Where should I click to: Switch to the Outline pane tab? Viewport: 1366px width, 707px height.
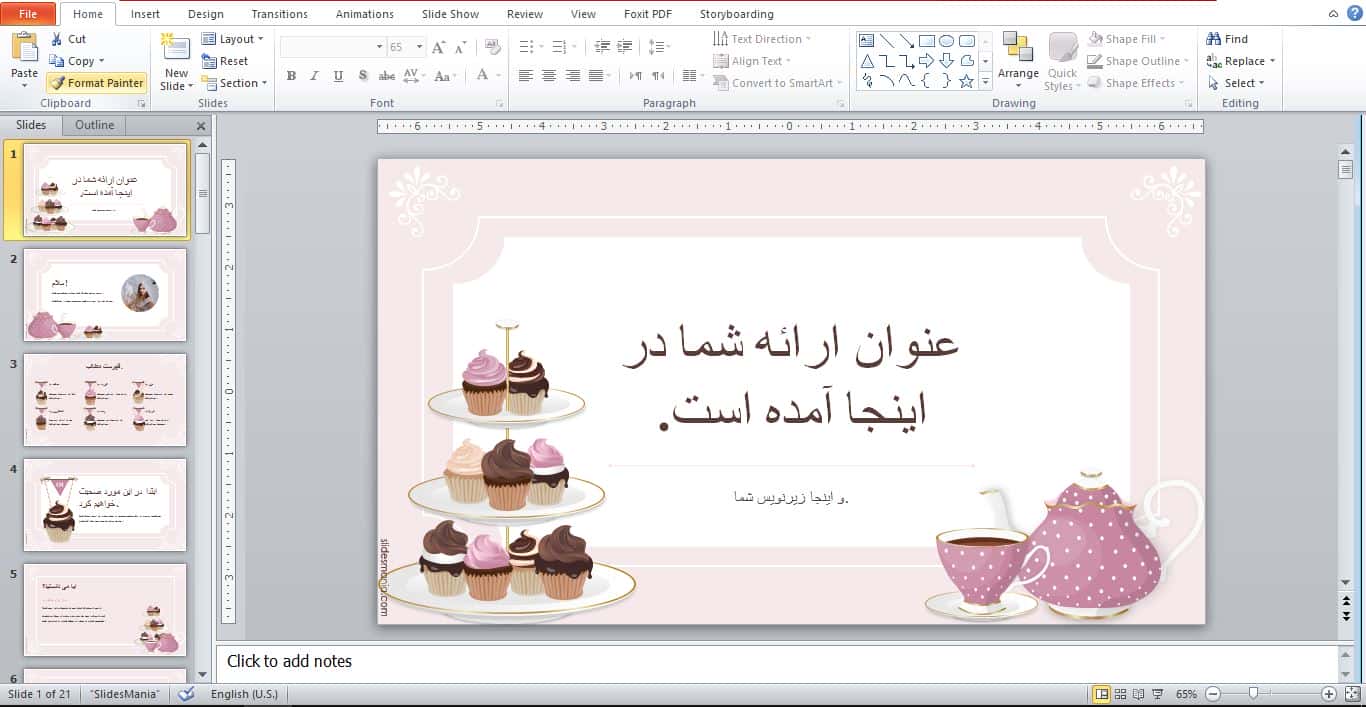coord(95,125)
